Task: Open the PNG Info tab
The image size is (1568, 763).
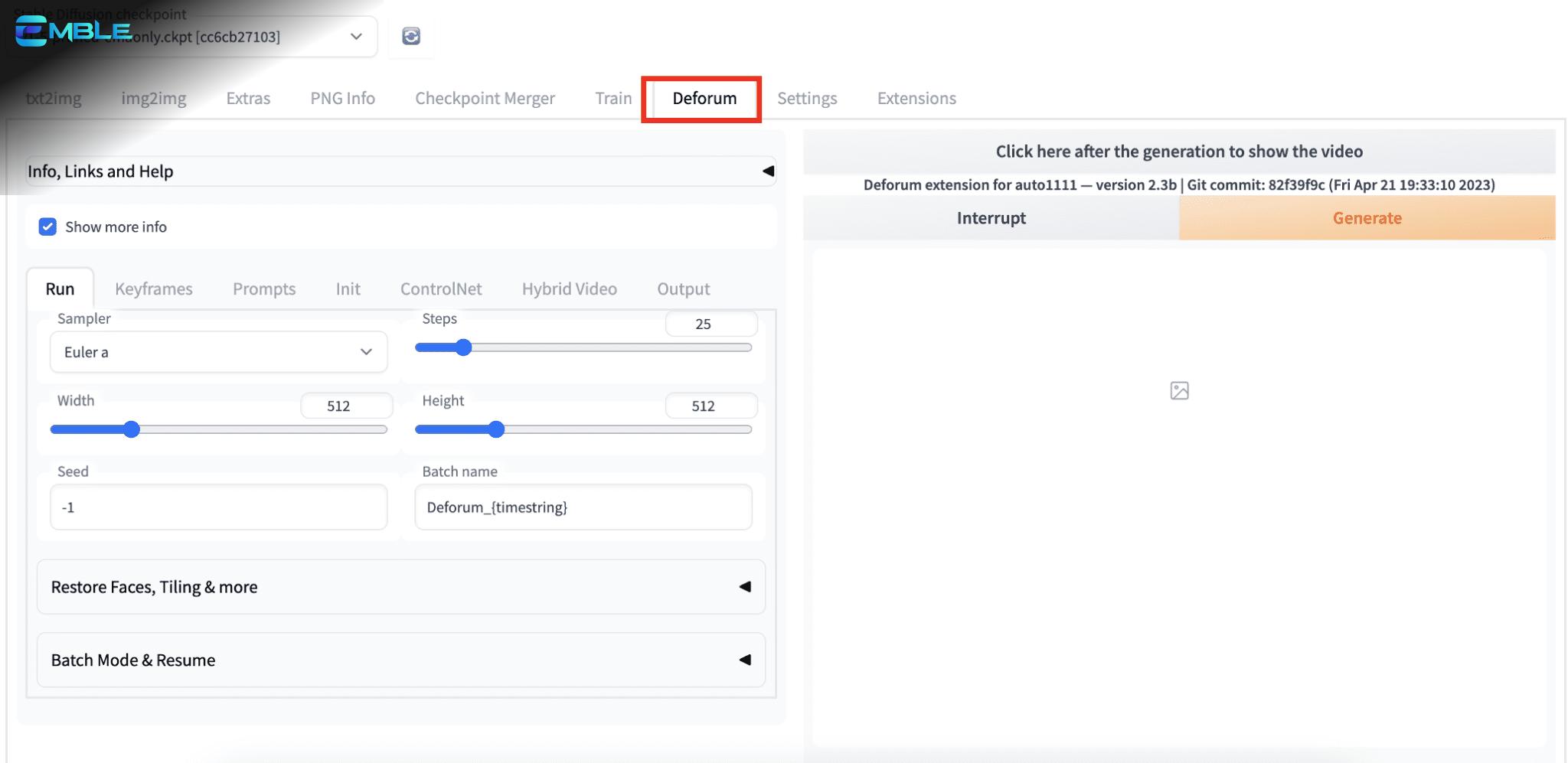Action: coord(342,98)
